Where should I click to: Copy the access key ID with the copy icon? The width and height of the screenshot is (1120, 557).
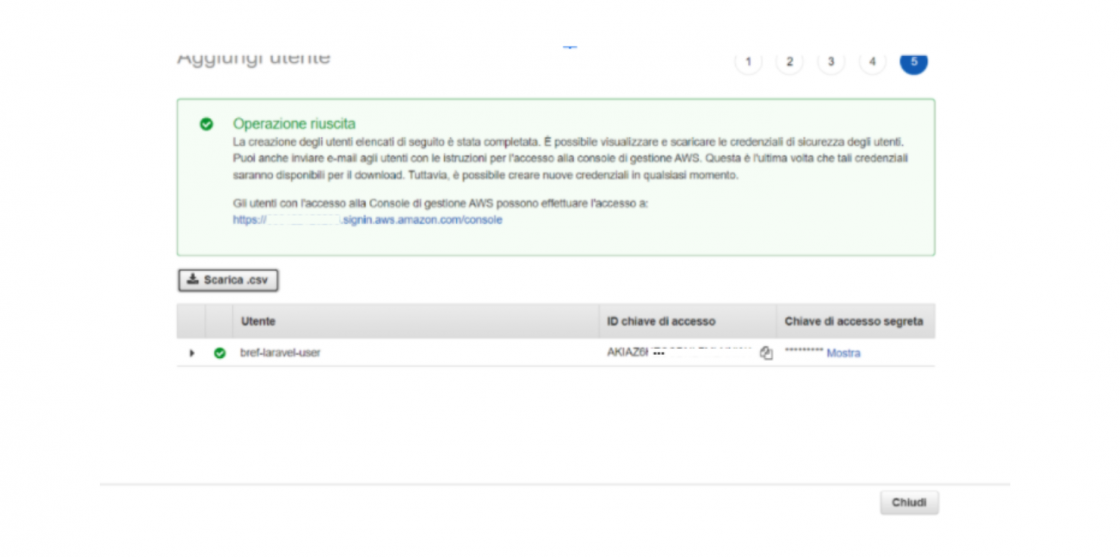(x=766, y=353)
